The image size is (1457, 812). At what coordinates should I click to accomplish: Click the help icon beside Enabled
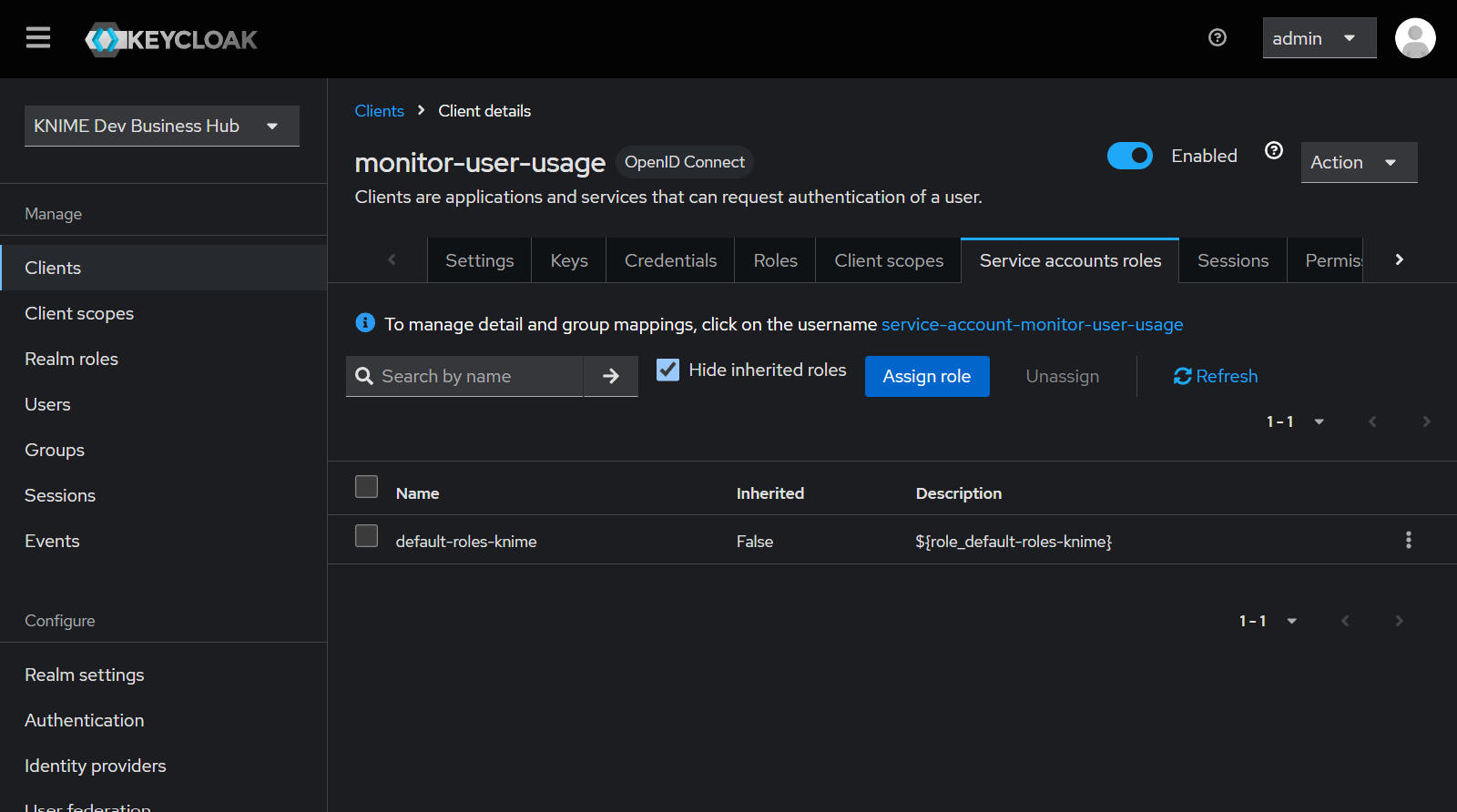1273,151
